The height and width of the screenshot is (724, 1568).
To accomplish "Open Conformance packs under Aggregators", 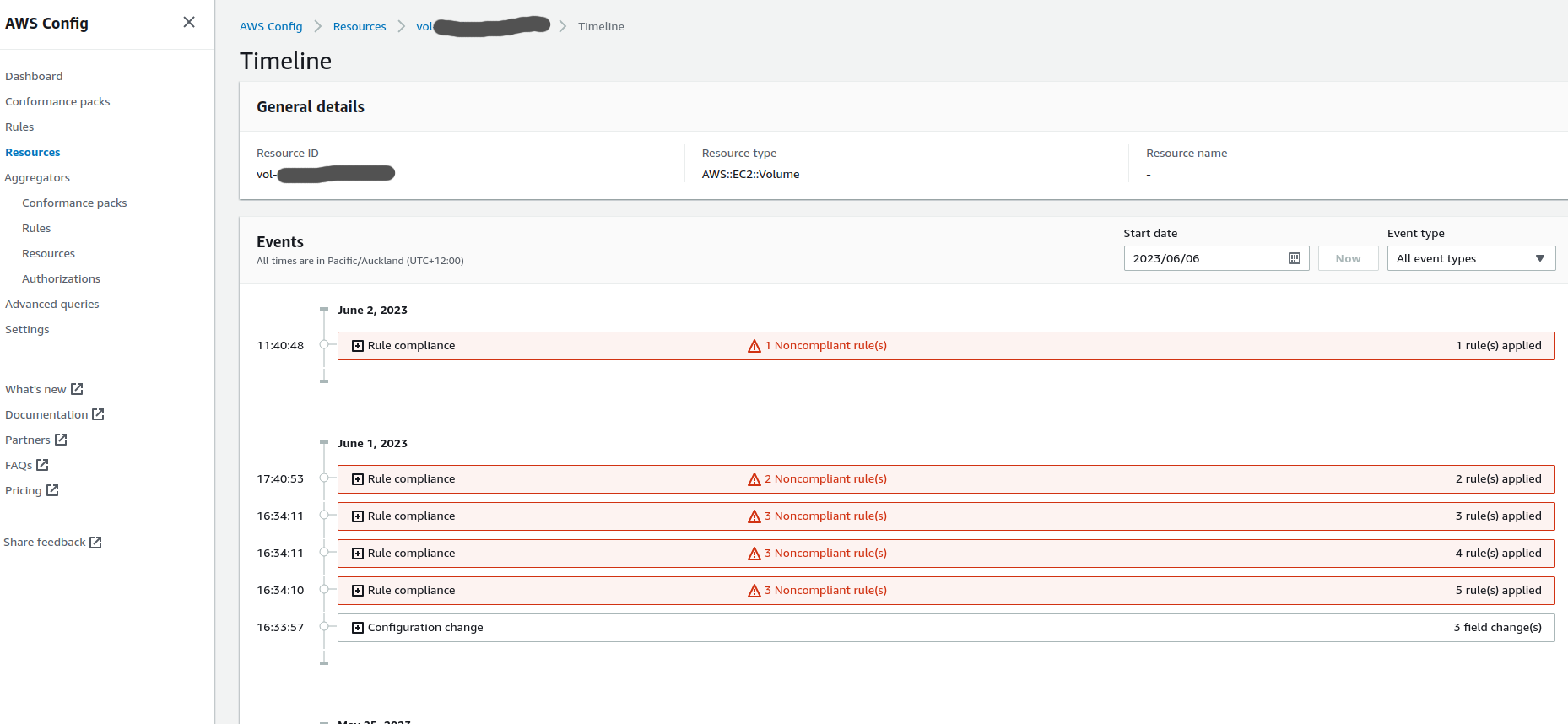I will [74, 203].
